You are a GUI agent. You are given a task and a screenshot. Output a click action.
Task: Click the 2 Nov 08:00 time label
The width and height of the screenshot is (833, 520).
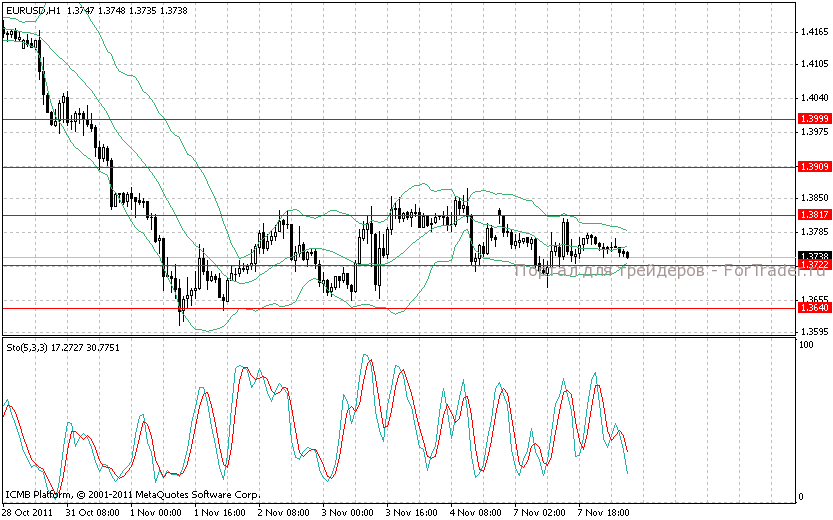[283, 513]
